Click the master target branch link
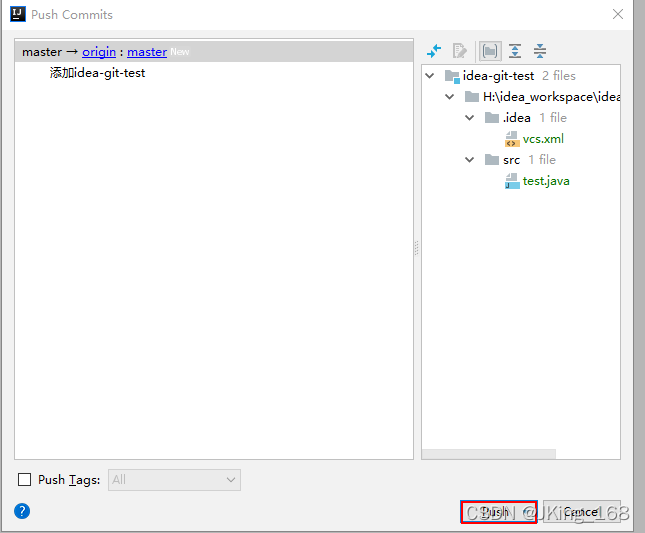The image size is (645, 533). (147, 52)
